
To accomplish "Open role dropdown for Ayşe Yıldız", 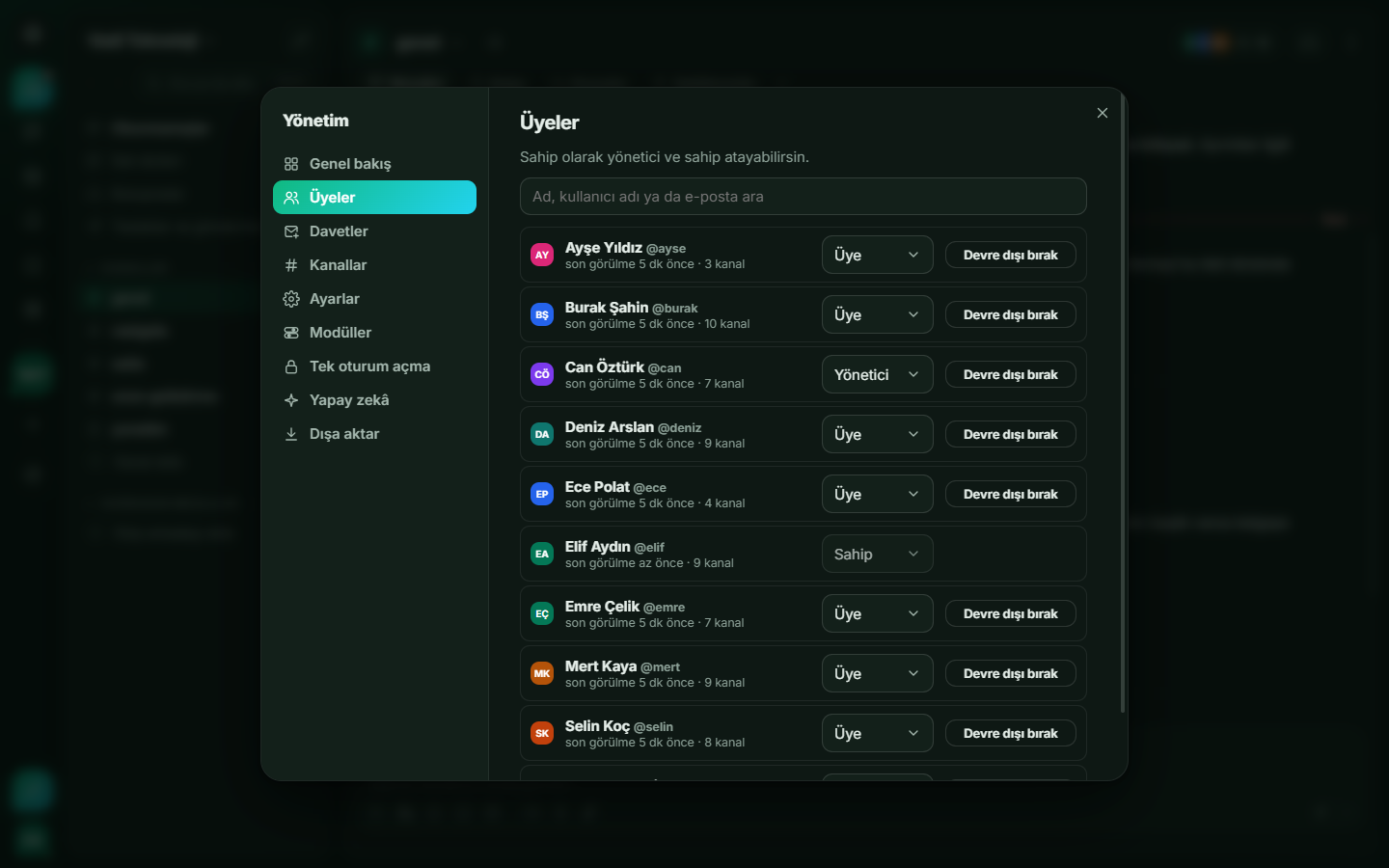I will click(878, 255).
